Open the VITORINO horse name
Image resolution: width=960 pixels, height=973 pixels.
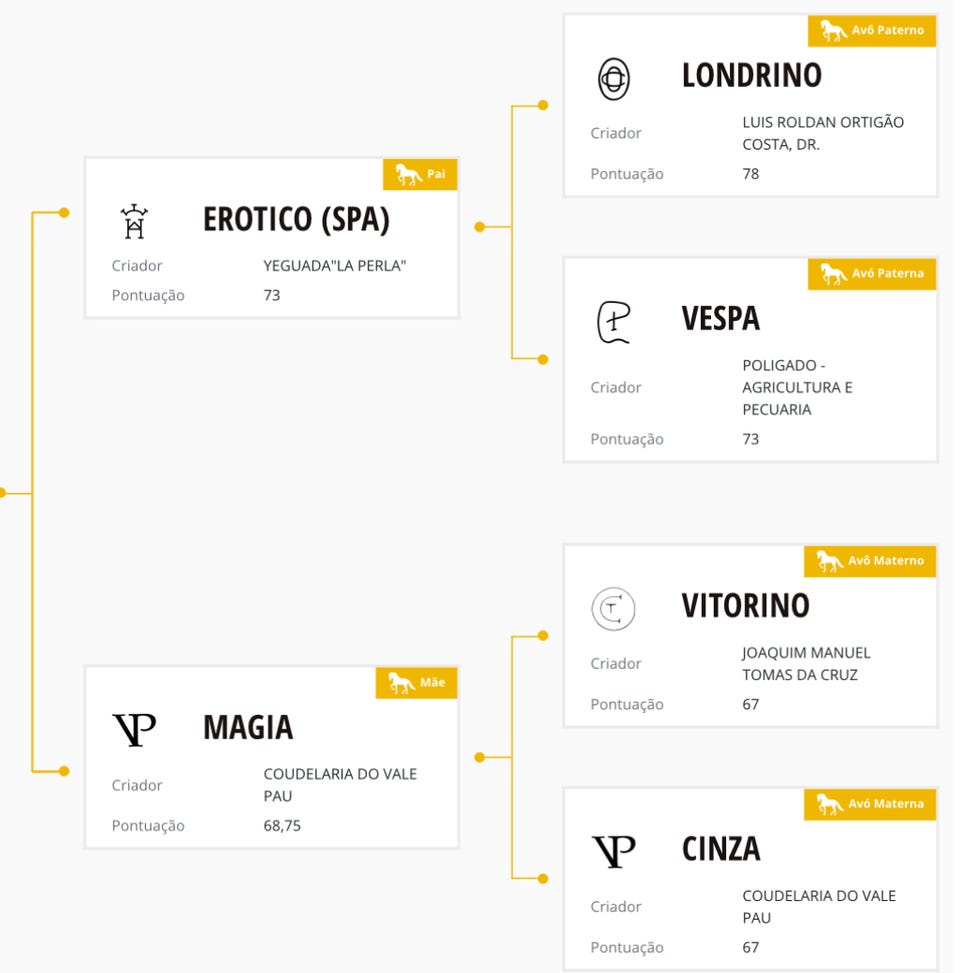pos(745,606)
